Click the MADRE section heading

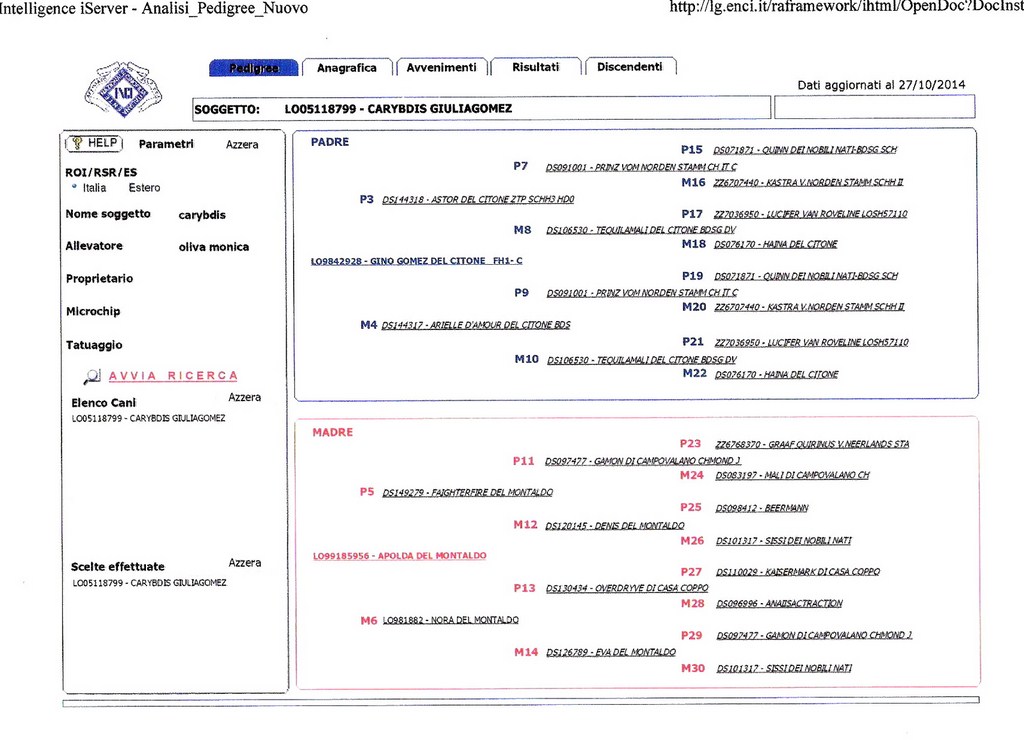point(332,432)
